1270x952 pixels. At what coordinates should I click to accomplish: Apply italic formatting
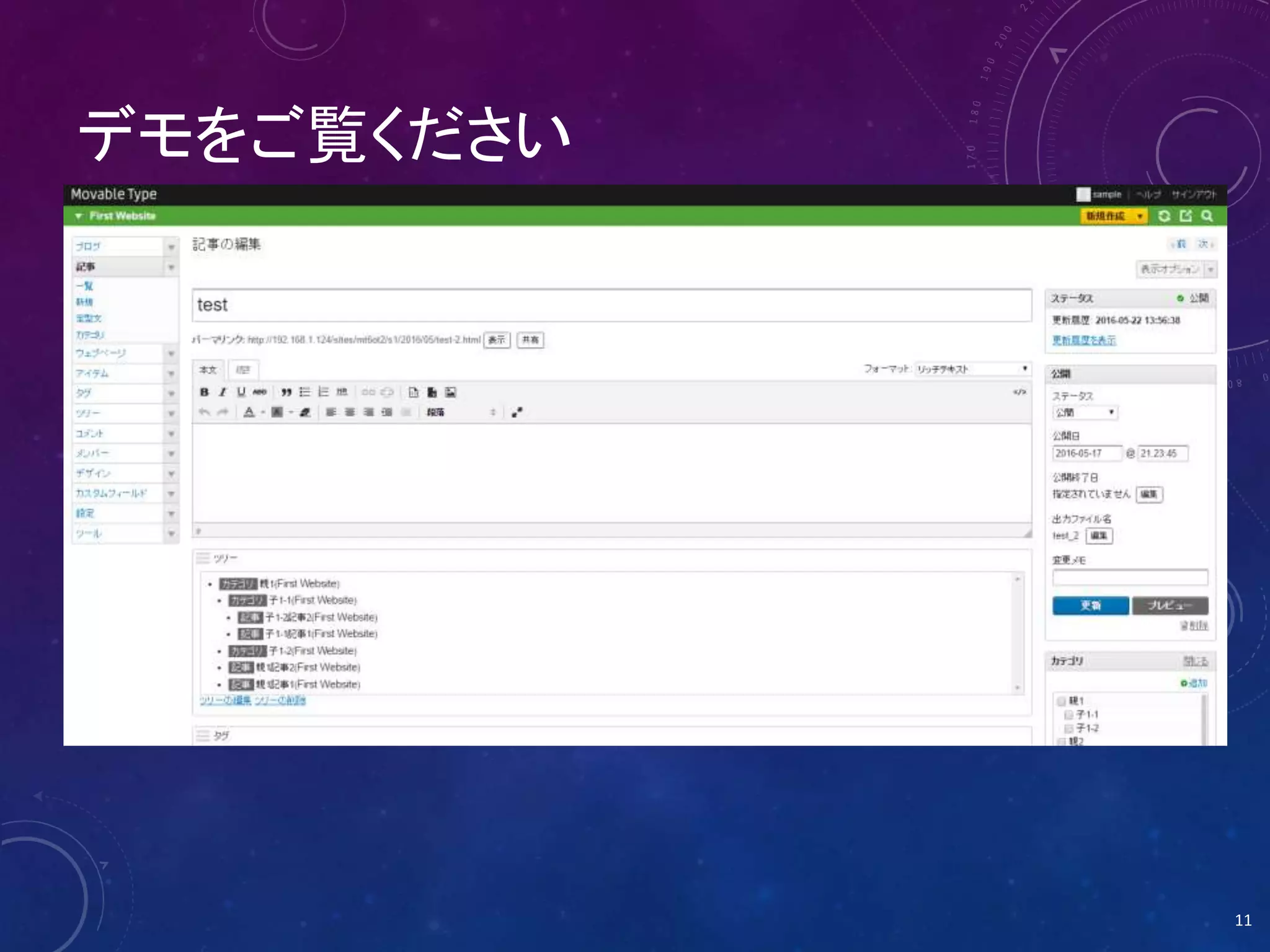223,392
